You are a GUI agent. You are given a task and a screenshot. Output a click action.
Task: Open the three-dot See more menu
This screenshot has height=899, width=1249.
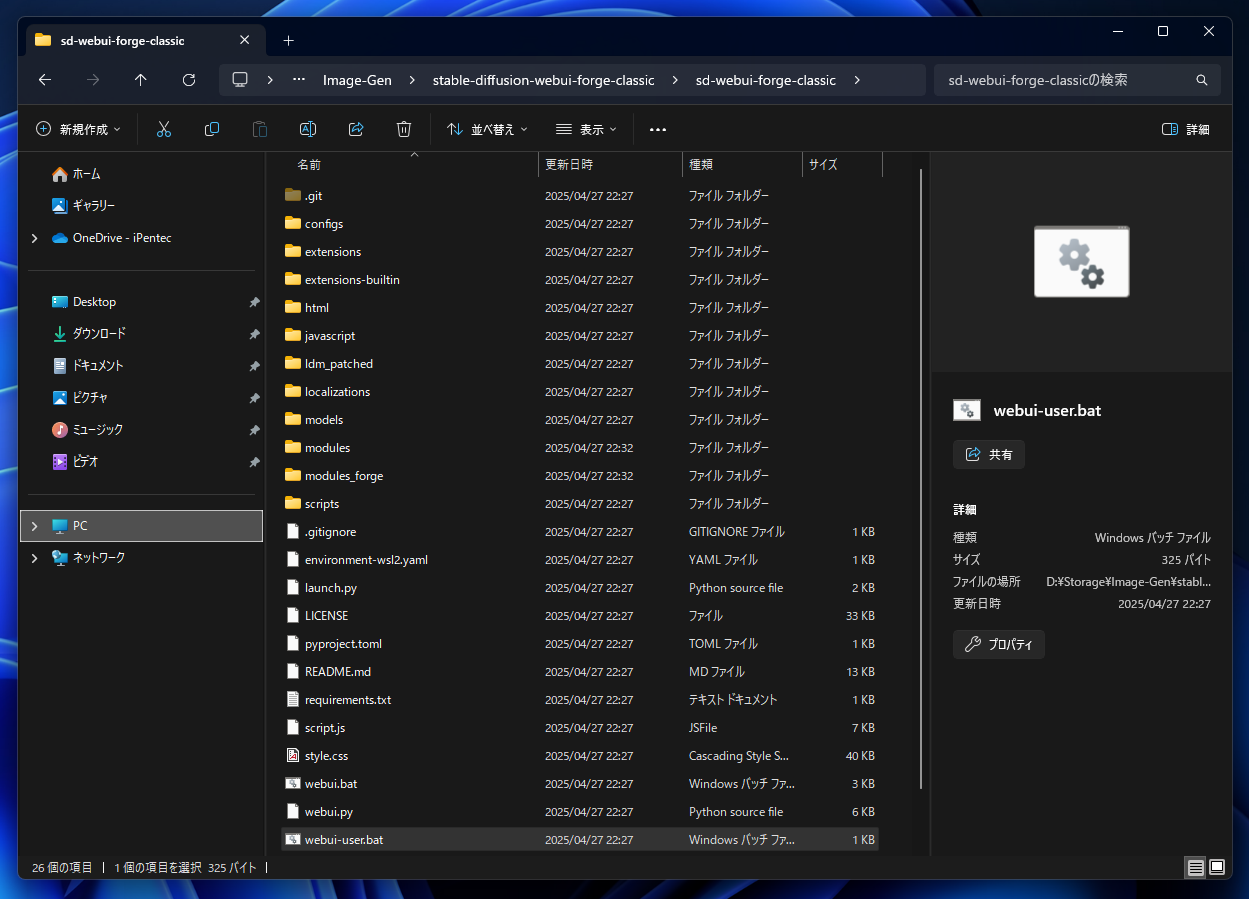pos(657,129)
